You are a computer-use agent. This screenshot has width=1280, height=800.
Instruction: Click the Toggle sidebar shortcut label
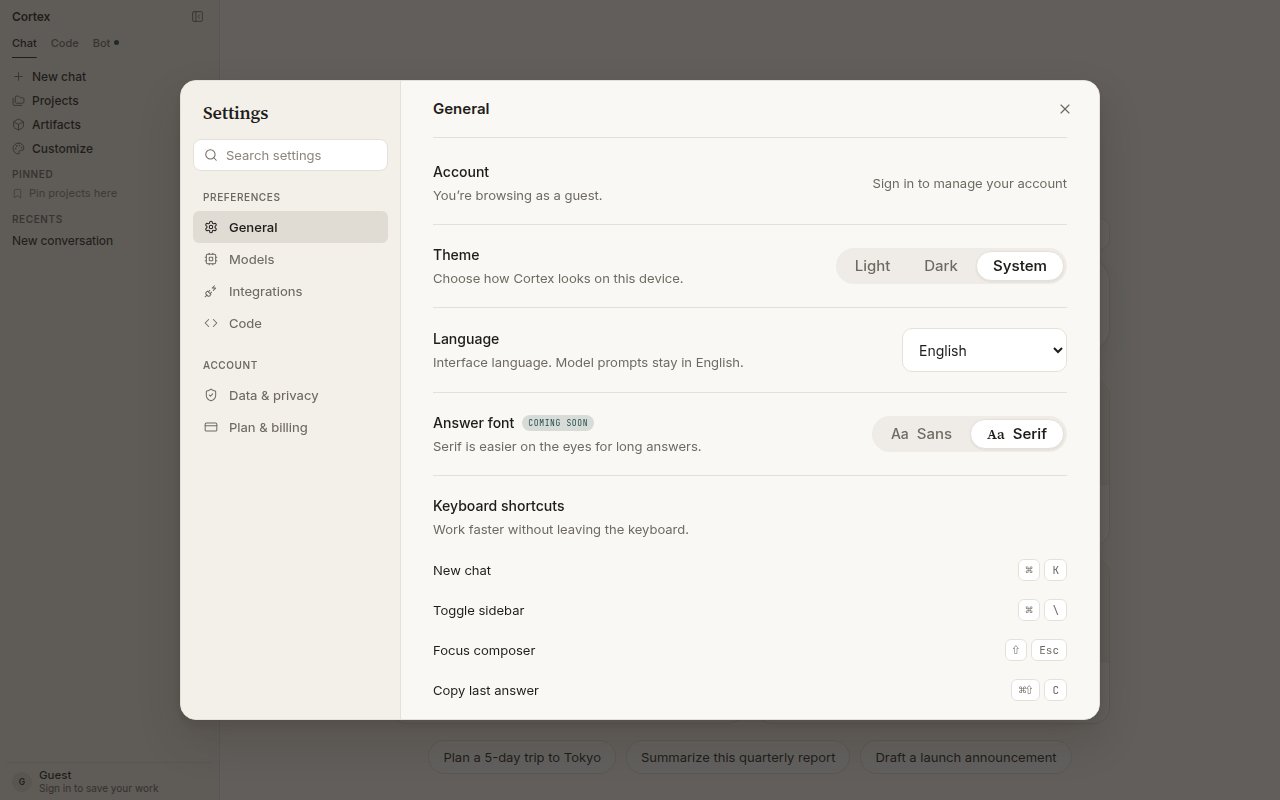coord(478,610)
